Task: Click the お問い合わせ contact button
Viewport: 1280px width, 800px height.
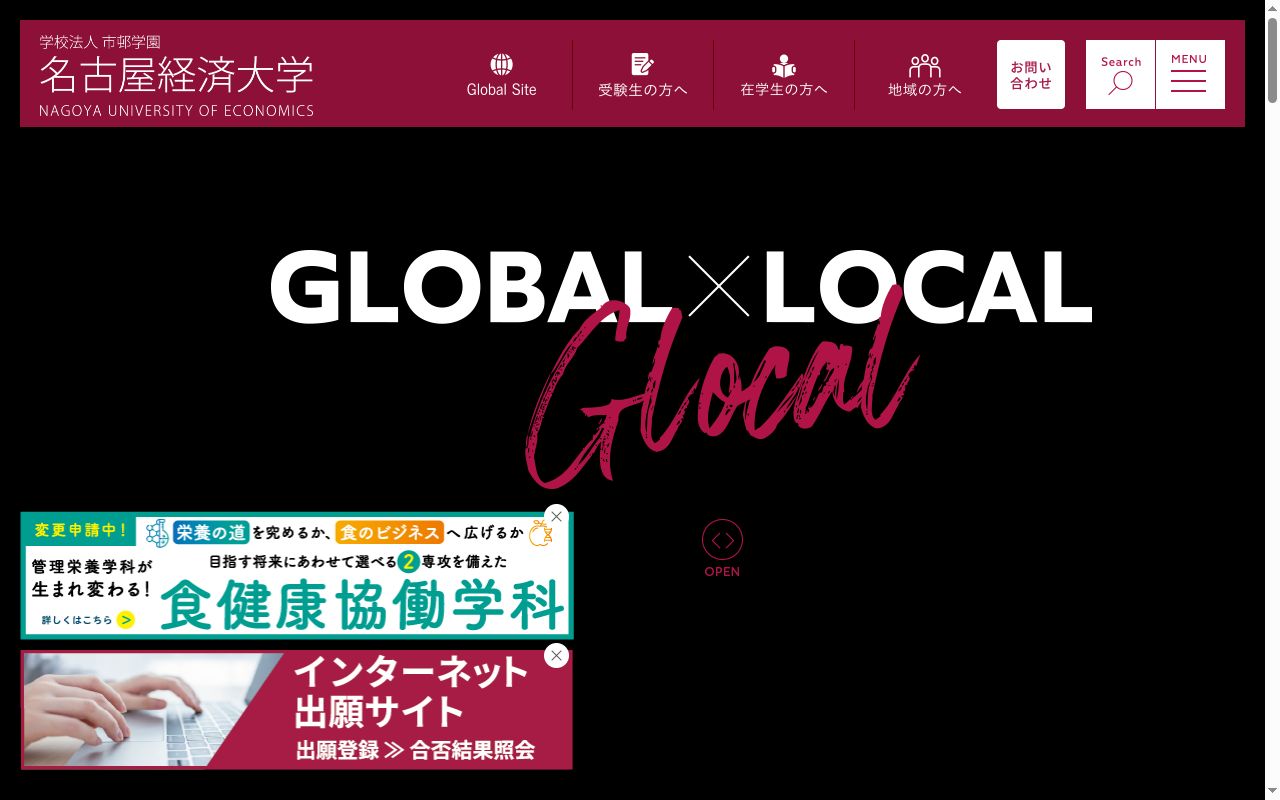Action: tap(1031, 75)
